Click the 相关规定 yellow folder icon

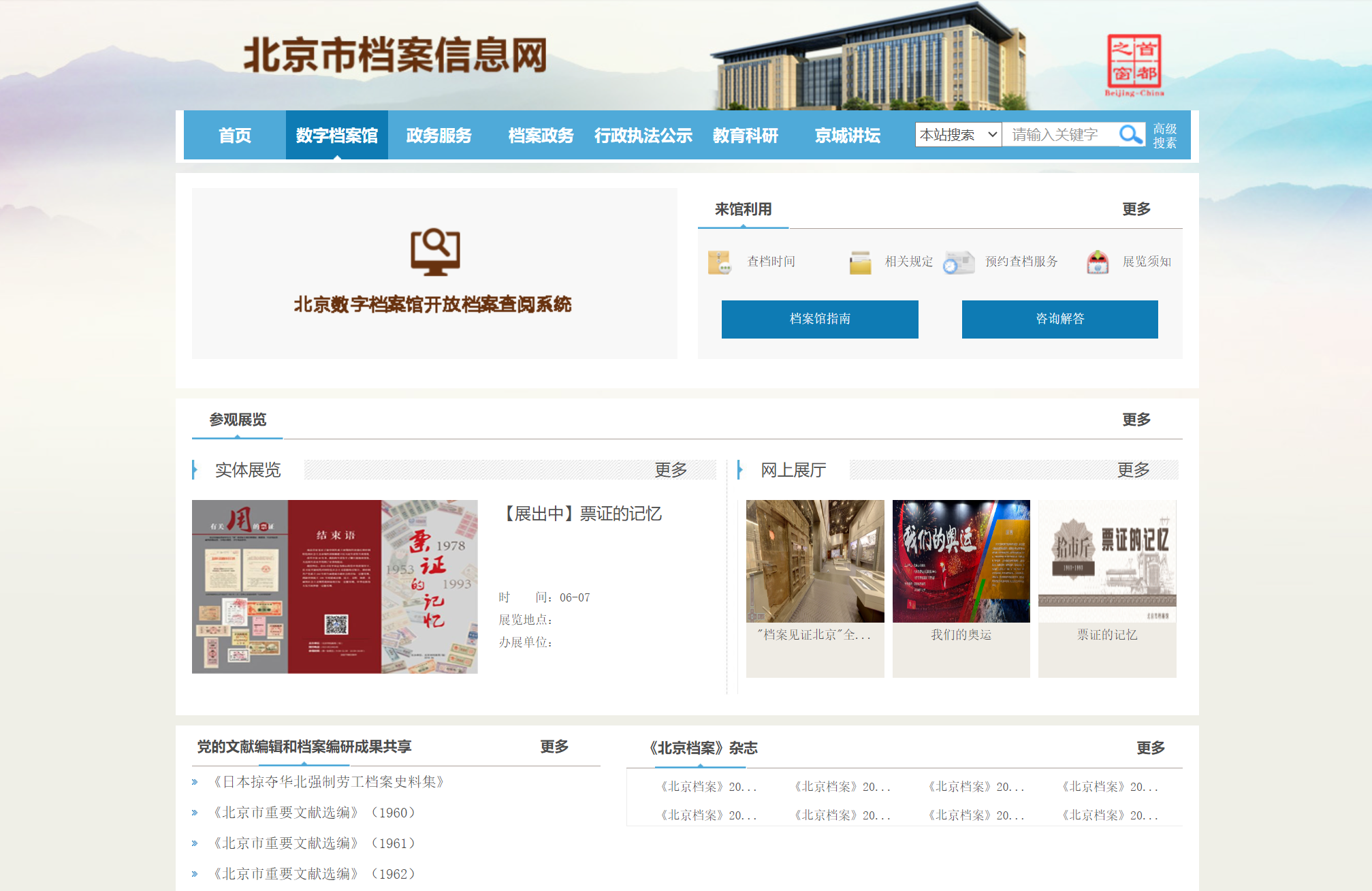tap(860, 262)
